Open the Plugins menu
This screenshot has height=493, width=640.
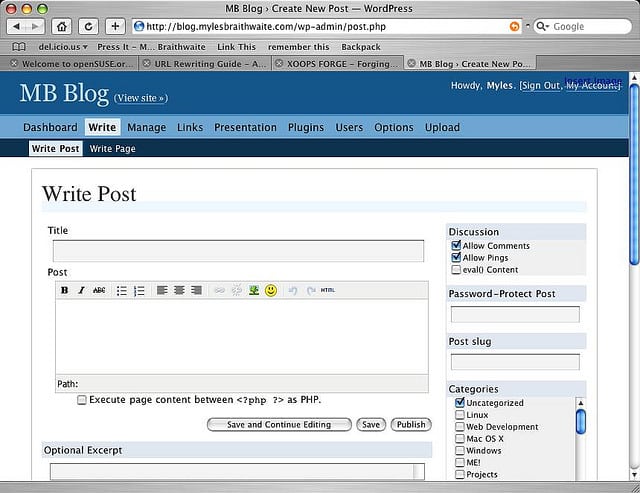click(306, 127)
